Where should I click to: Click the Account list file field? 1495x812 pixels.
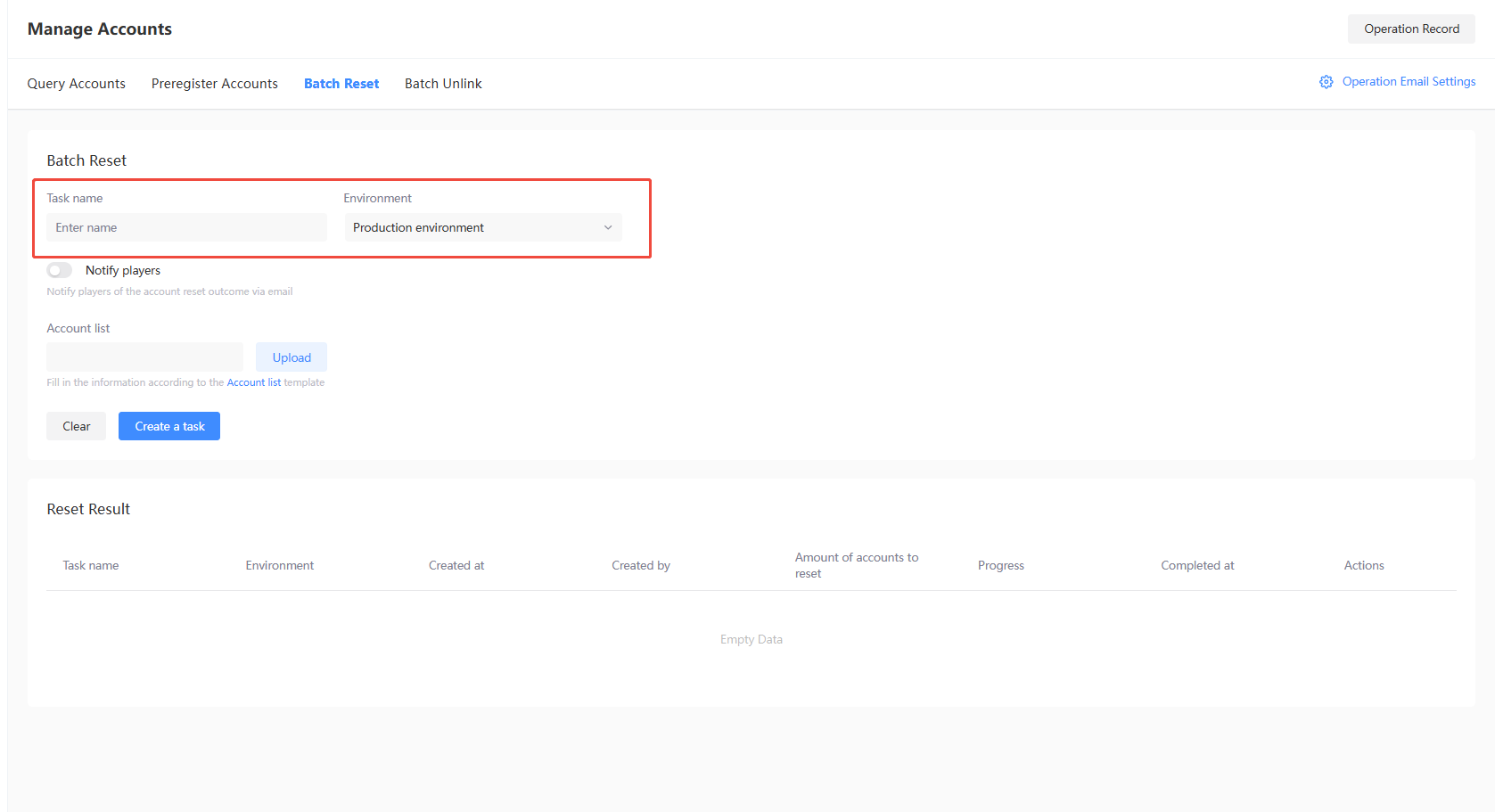(x=144, y=357)
